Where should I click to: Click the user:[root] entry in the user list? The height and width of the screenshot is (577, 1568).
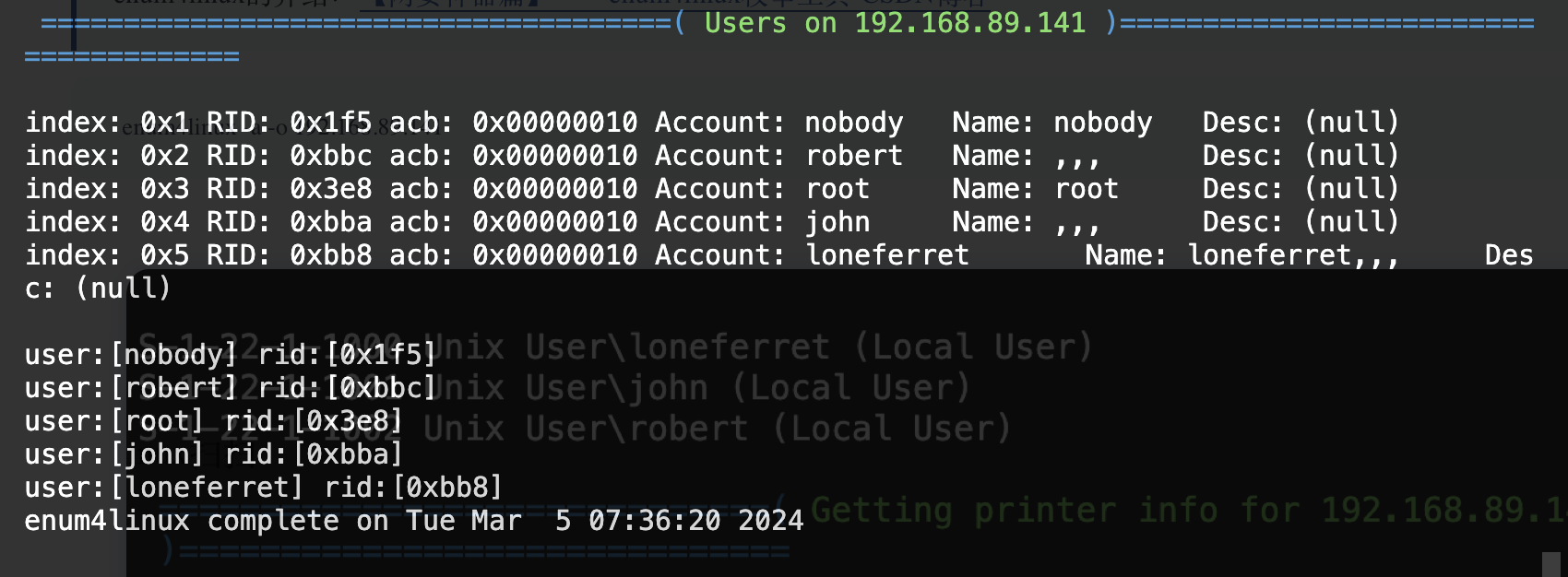(114, 421)
